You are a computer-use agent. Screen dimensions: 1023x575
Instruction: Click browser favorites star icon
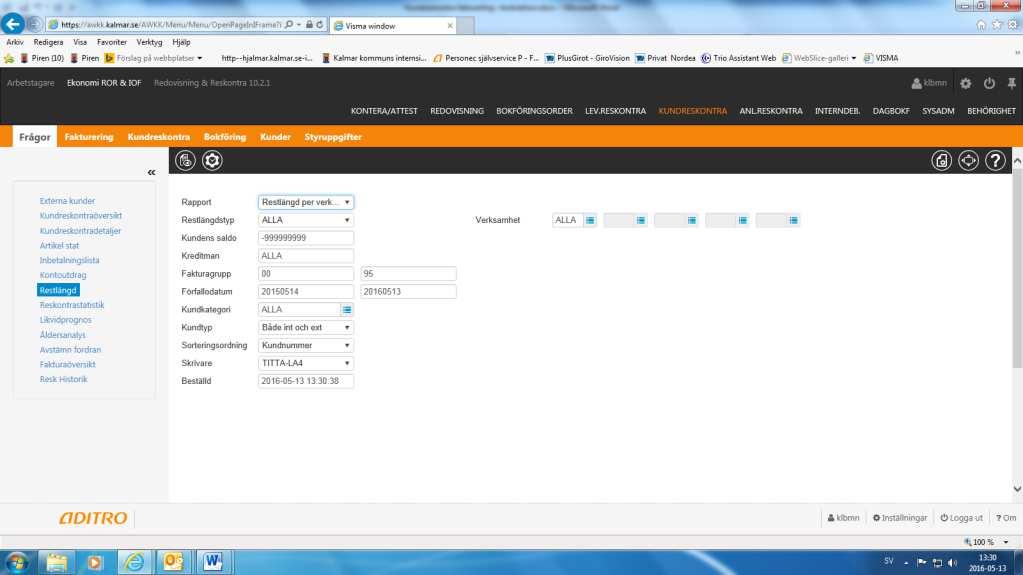coord(996,25)
